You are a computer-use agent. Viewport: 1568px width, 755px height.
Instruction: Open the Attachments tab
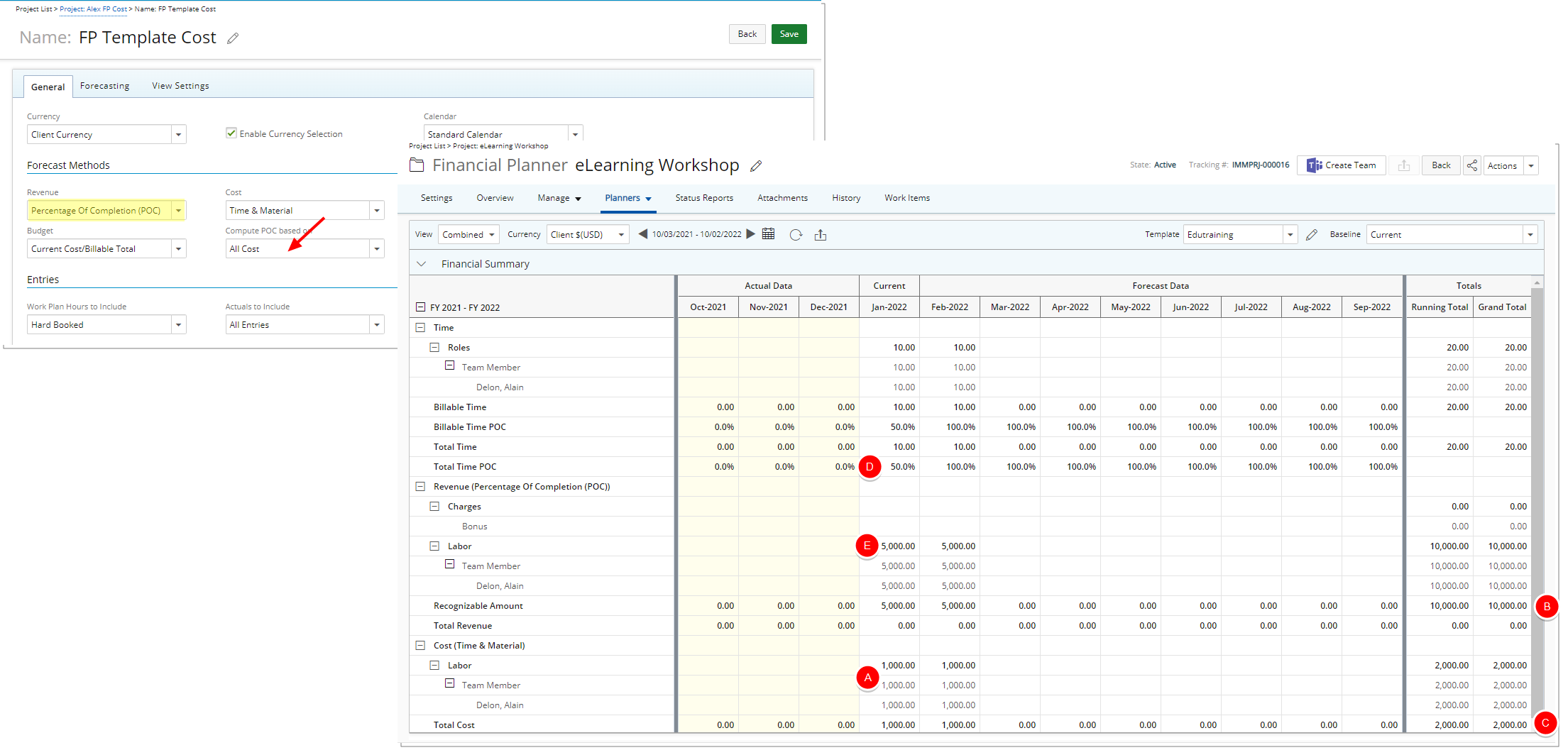[x=782, y=198]
